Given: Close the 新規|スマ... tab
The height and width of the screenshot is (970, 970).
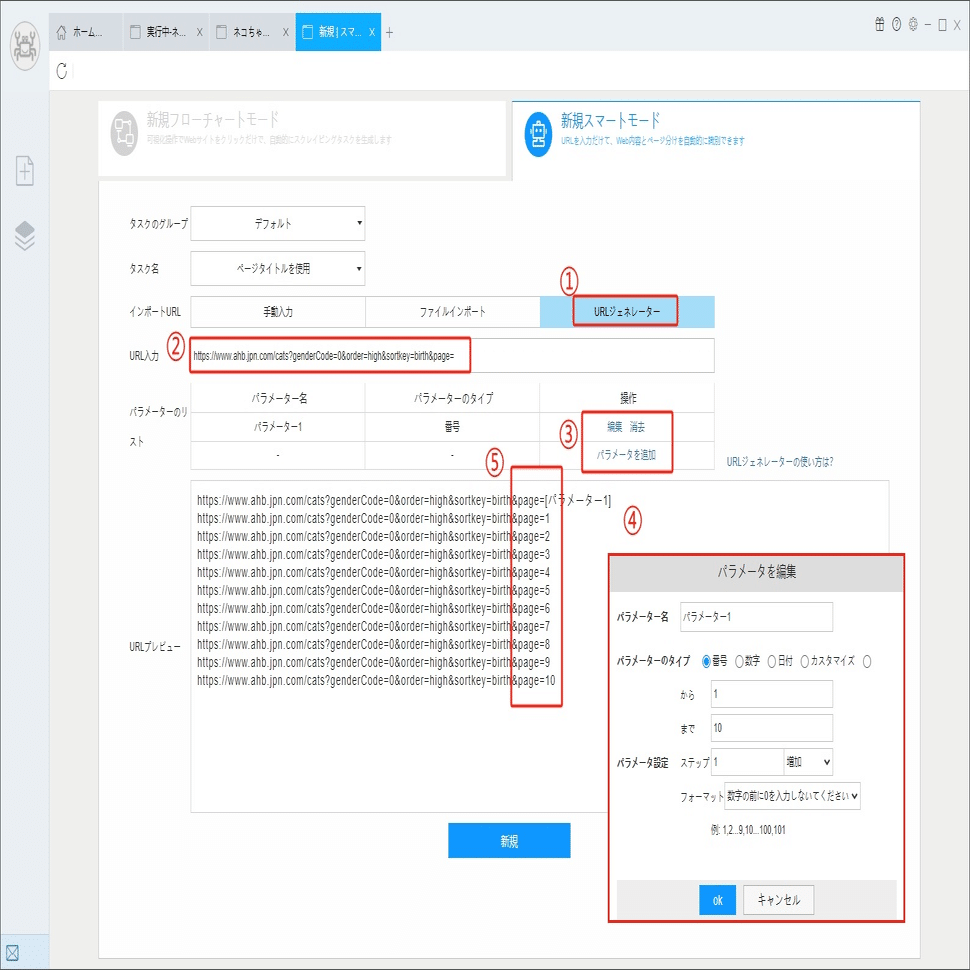Looking at the screenshot, I should coord(371,32).
